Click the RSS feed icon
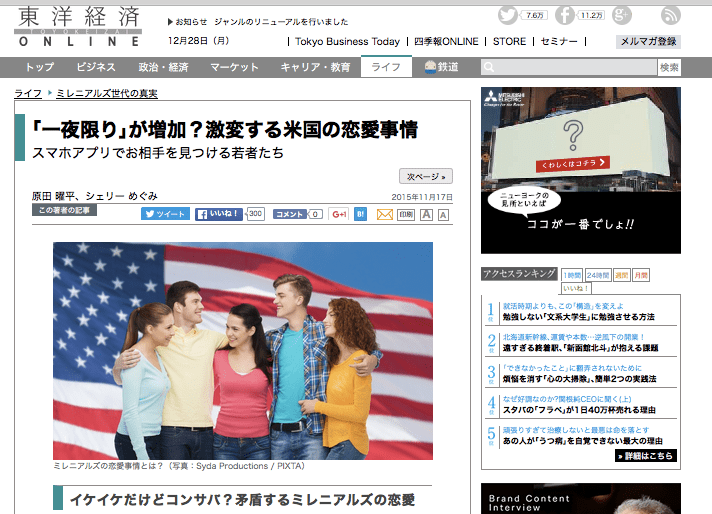 click(671, 15)
